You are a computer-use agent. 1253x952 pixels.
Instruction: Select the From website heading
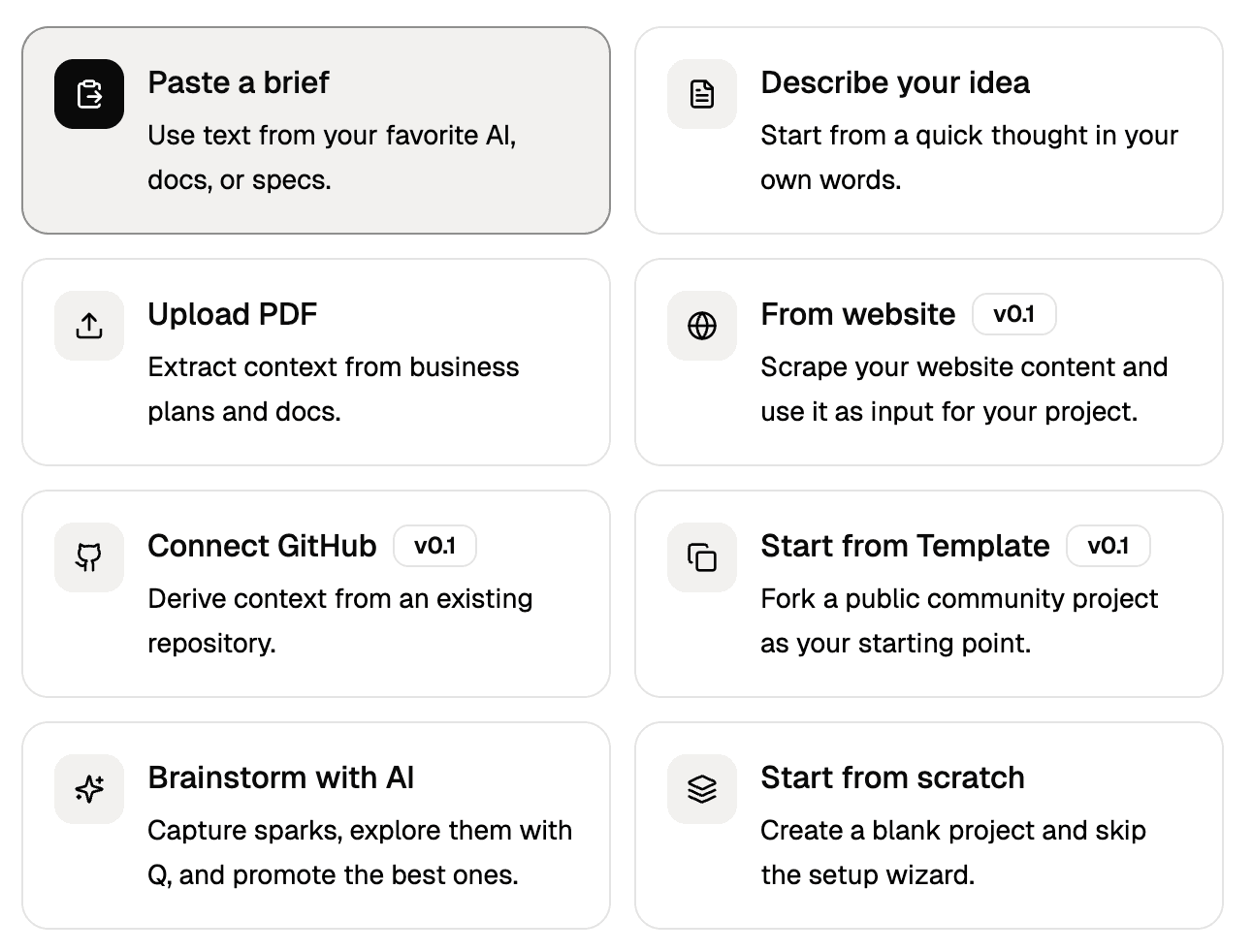pos(857,314)
